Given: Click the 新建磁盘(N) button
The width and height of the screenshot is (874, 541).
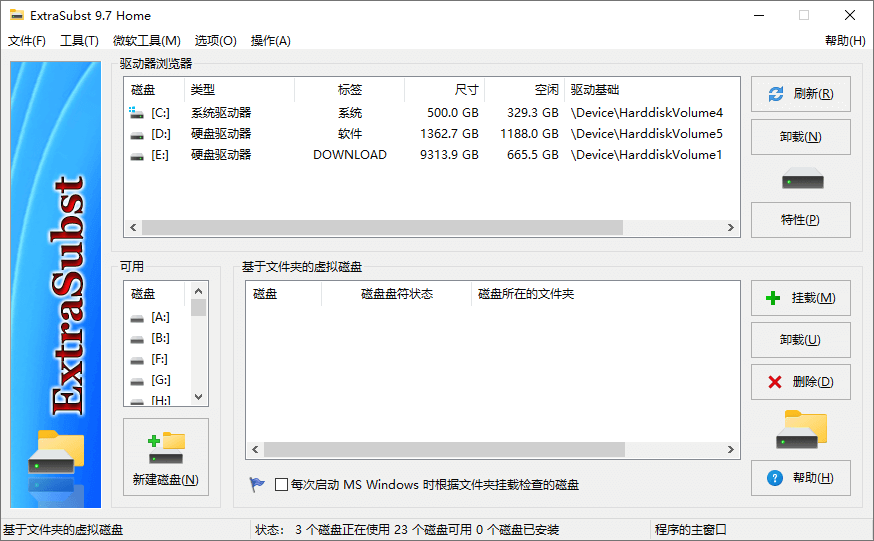Looking at the screenshot, I should [166, 457].
